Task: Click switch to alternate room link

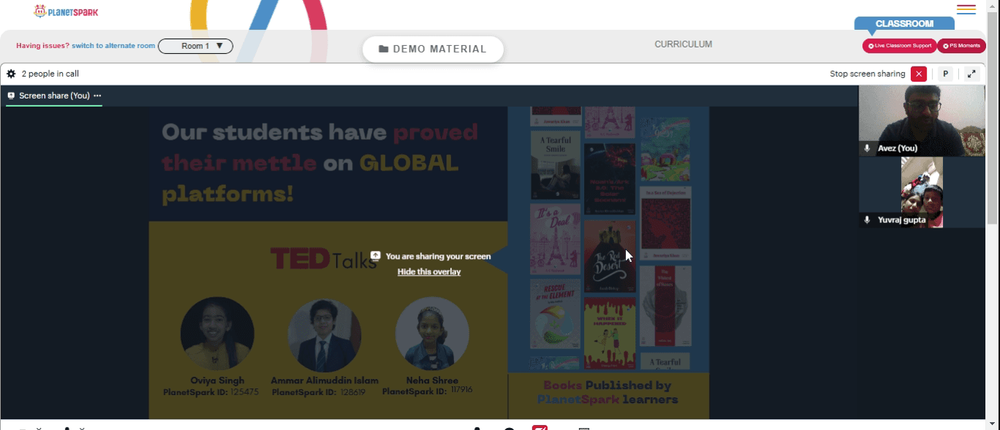Action: 114,46
